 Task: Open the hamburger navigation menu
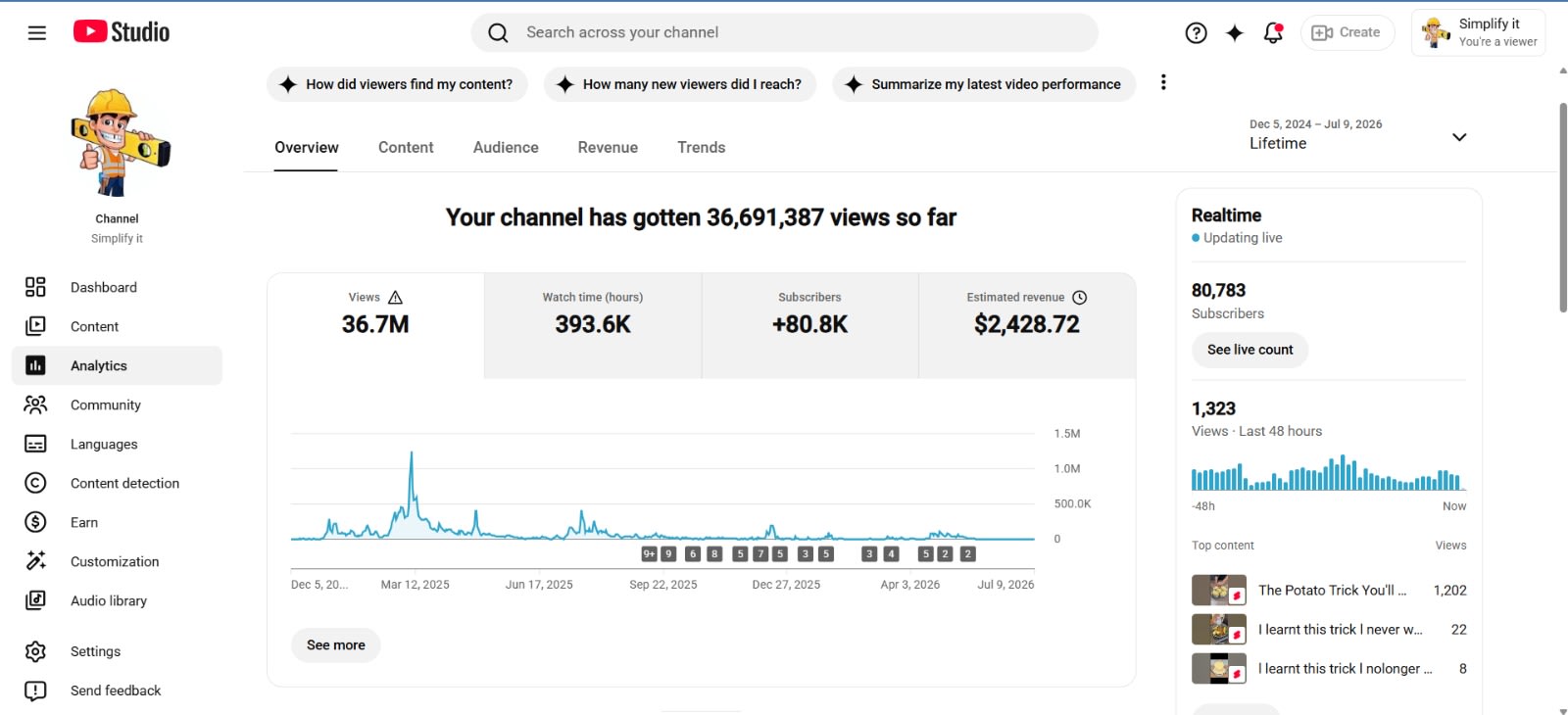click(x=37, y=32)
